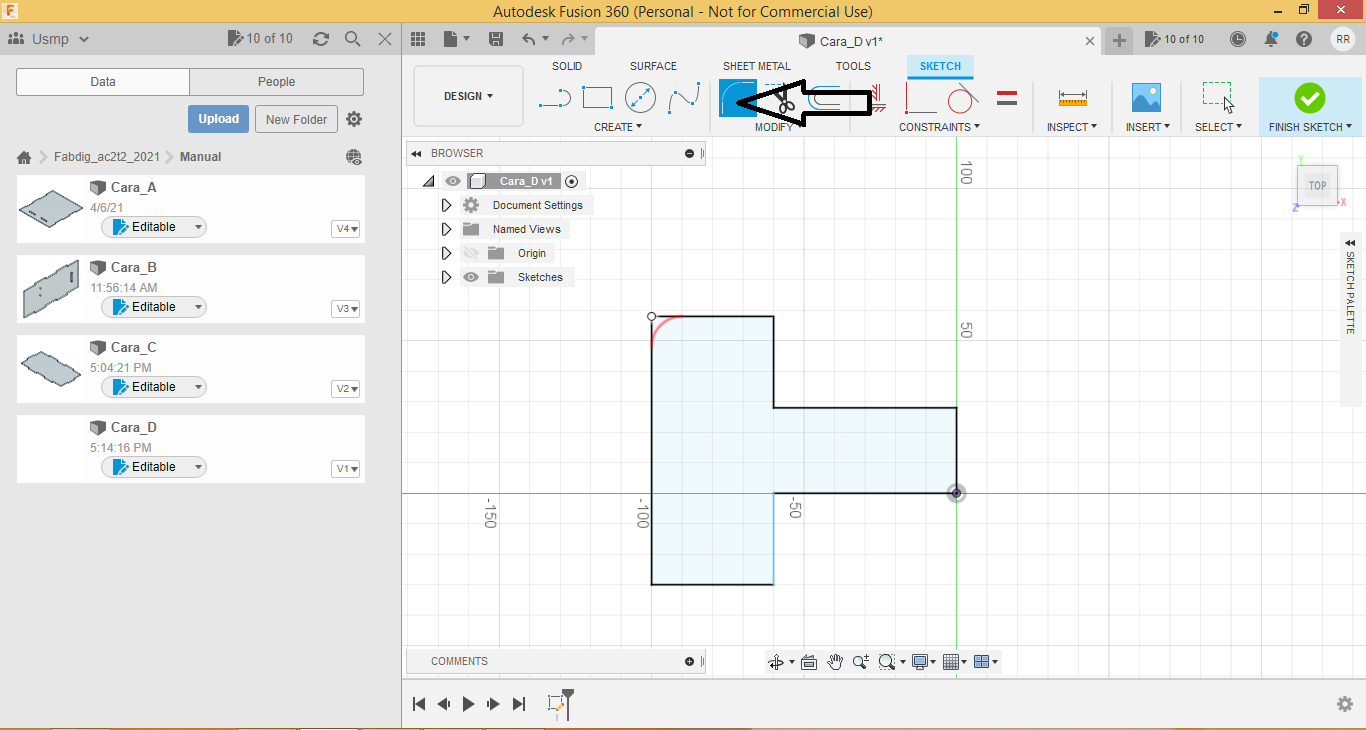This screenshot has height=730, width=1366.
Task: Switch to the People tab
Action: (276, 82)
